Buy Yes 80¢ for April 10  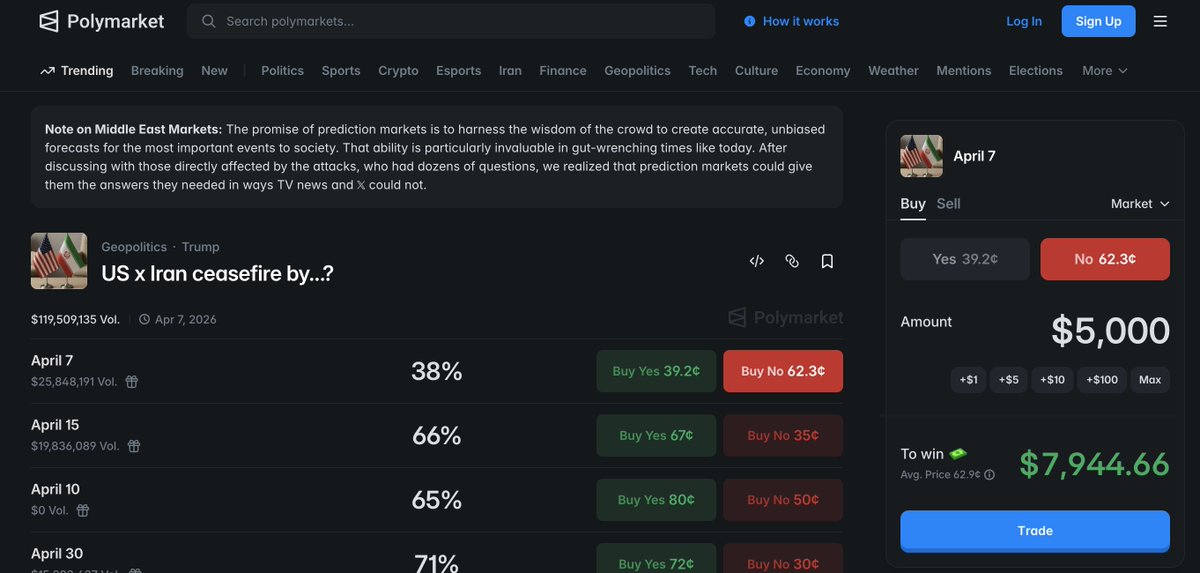(656, 500)
